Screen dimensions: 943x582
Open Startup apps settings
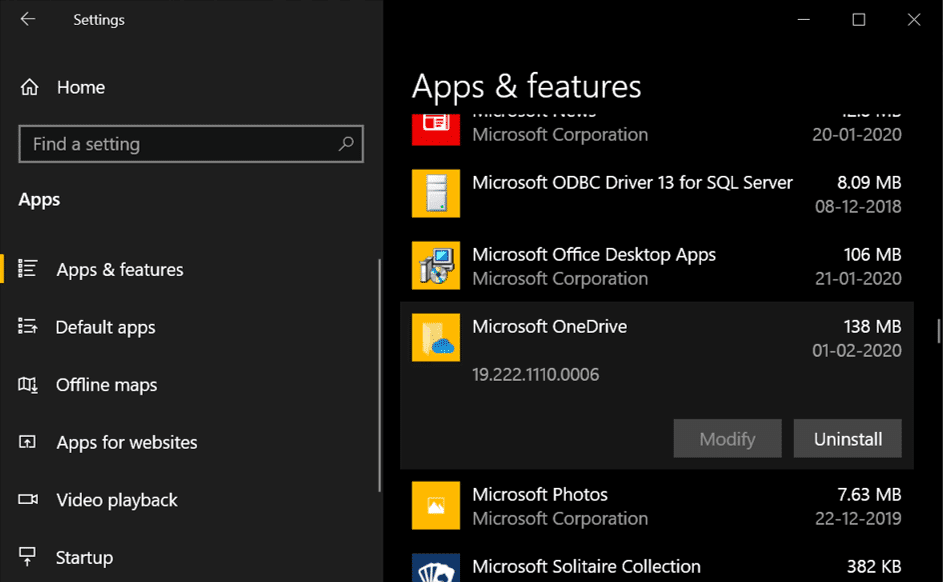coord(84,558)
